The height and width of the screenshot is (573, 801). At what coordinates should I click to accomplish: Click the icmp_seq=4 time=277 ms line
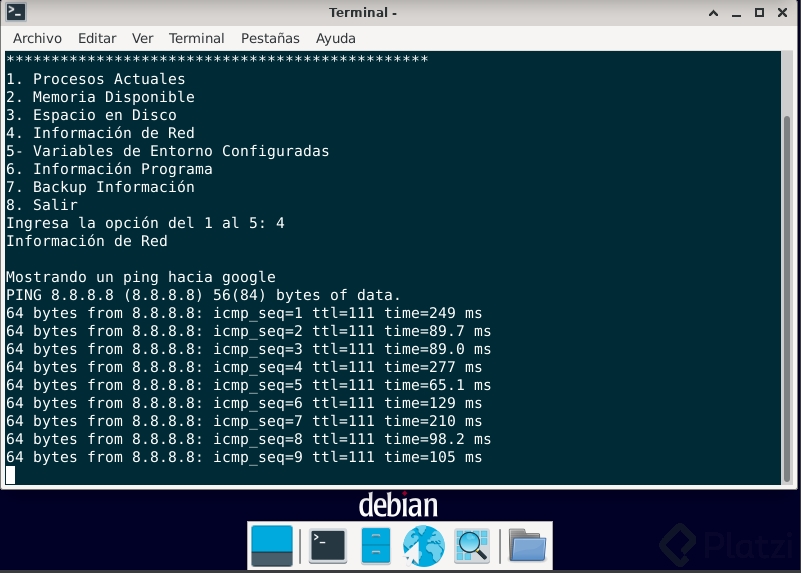[244, 367]
